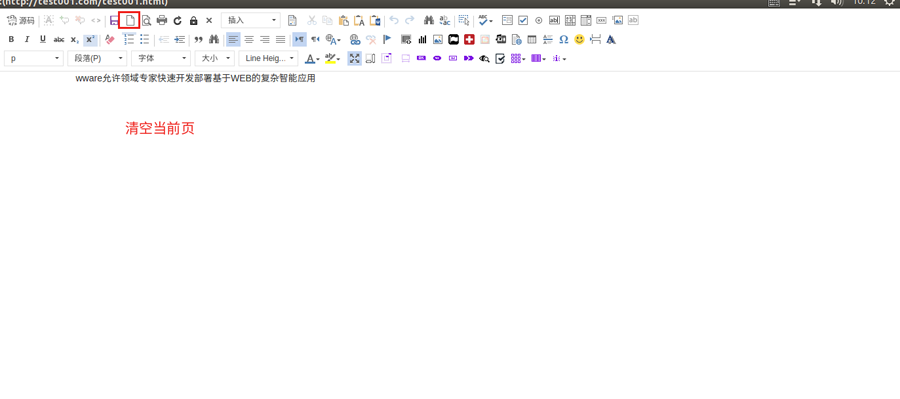
Task: Toggle Subscript formatting
Action: [75, 40]
